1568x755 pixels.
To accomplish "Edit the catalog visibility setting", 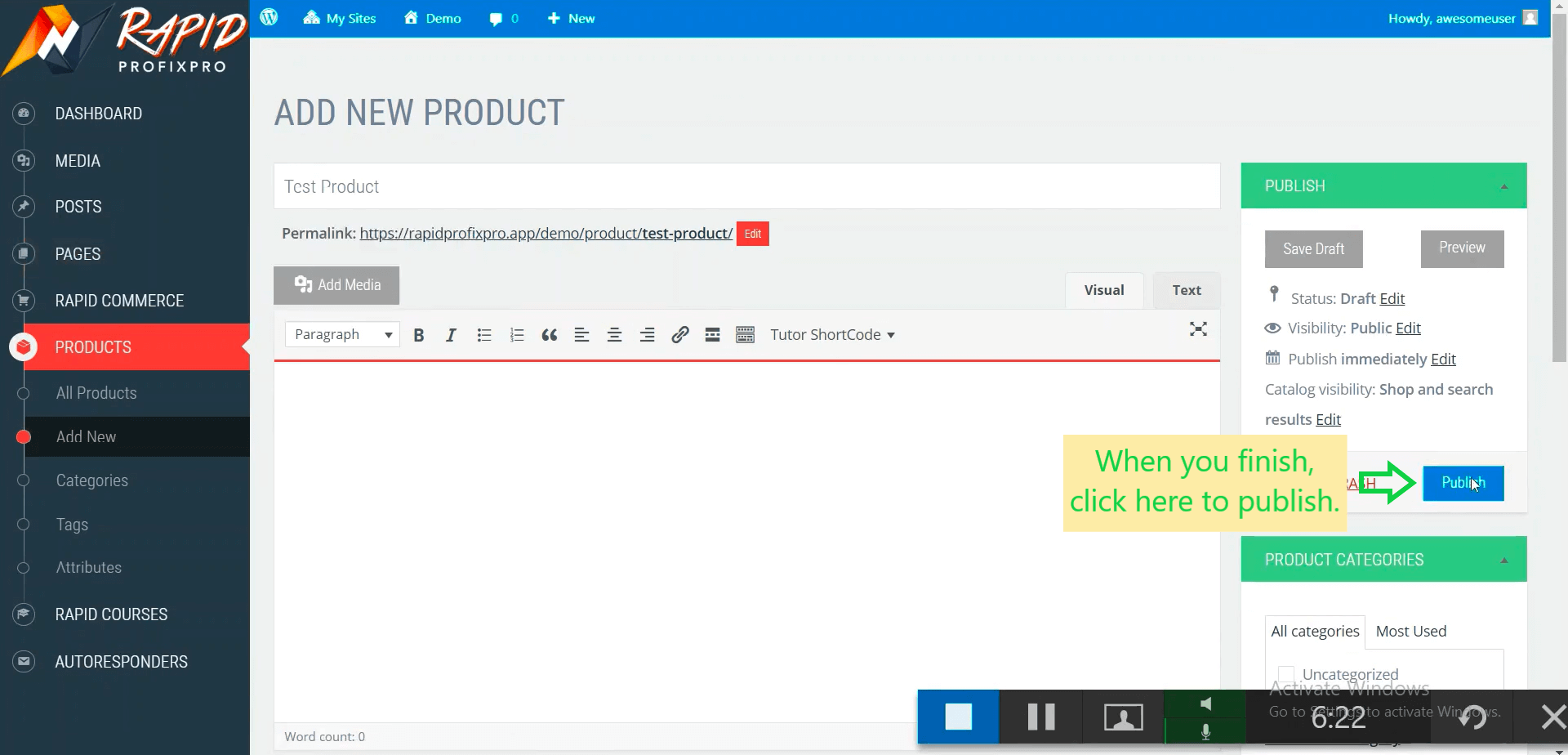I will tap(1328, 419).
